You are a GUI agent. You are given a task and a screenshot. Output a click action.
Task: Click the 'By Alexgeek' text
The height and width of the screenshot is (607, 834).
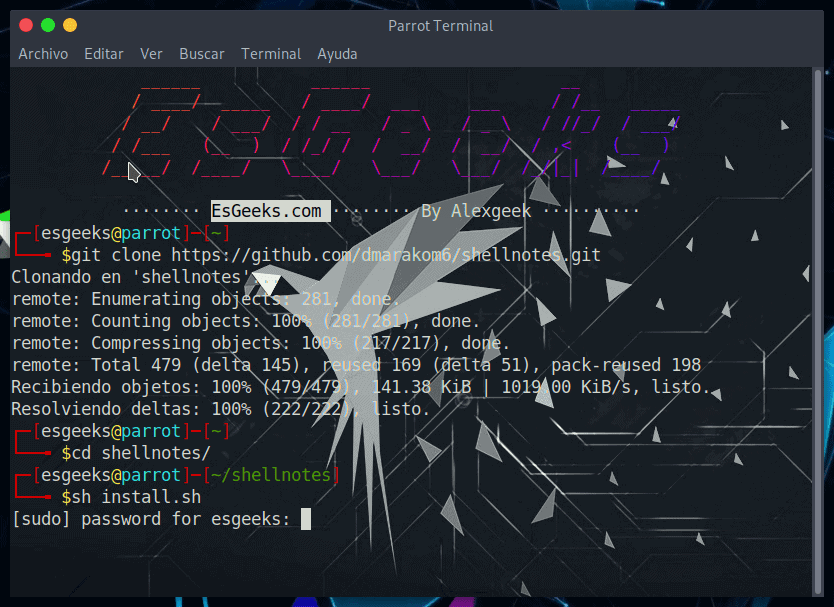tap(476, 211)
